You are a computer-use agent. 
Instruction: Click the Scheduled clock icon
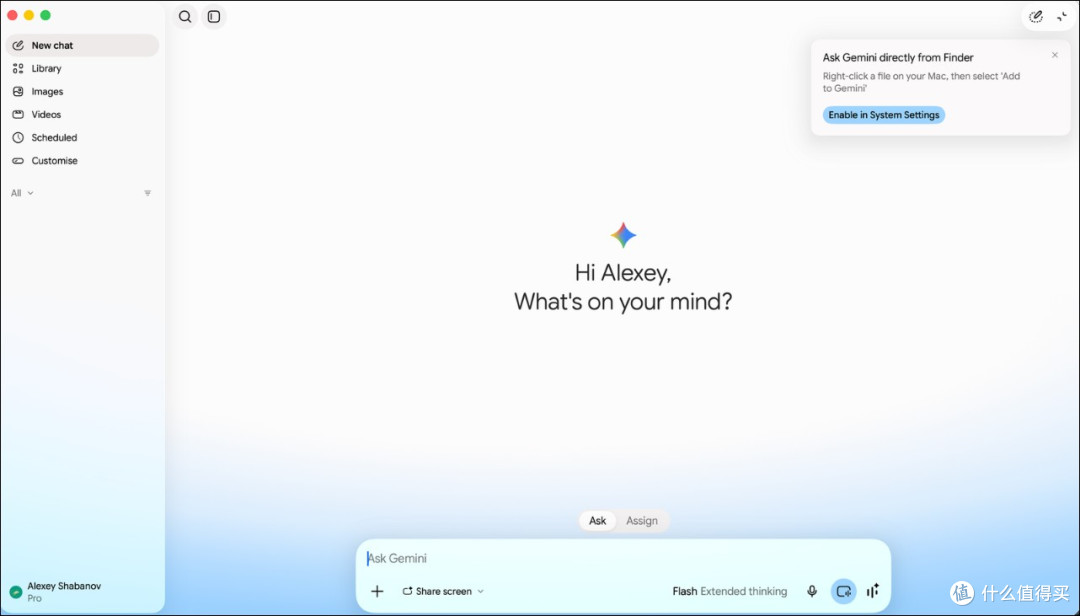19,138
